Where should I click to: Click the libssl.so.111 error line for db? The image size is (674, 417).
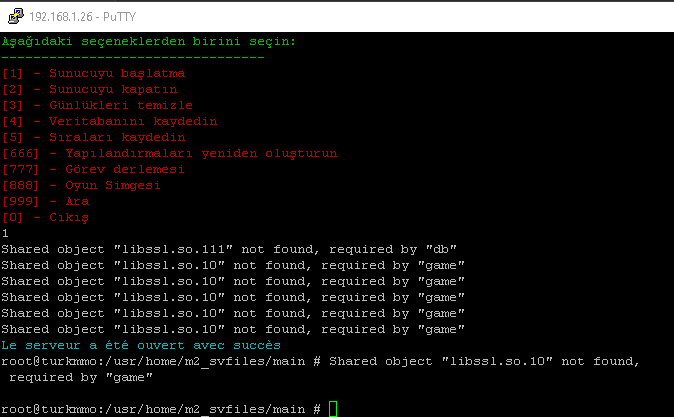pos(229,249)
